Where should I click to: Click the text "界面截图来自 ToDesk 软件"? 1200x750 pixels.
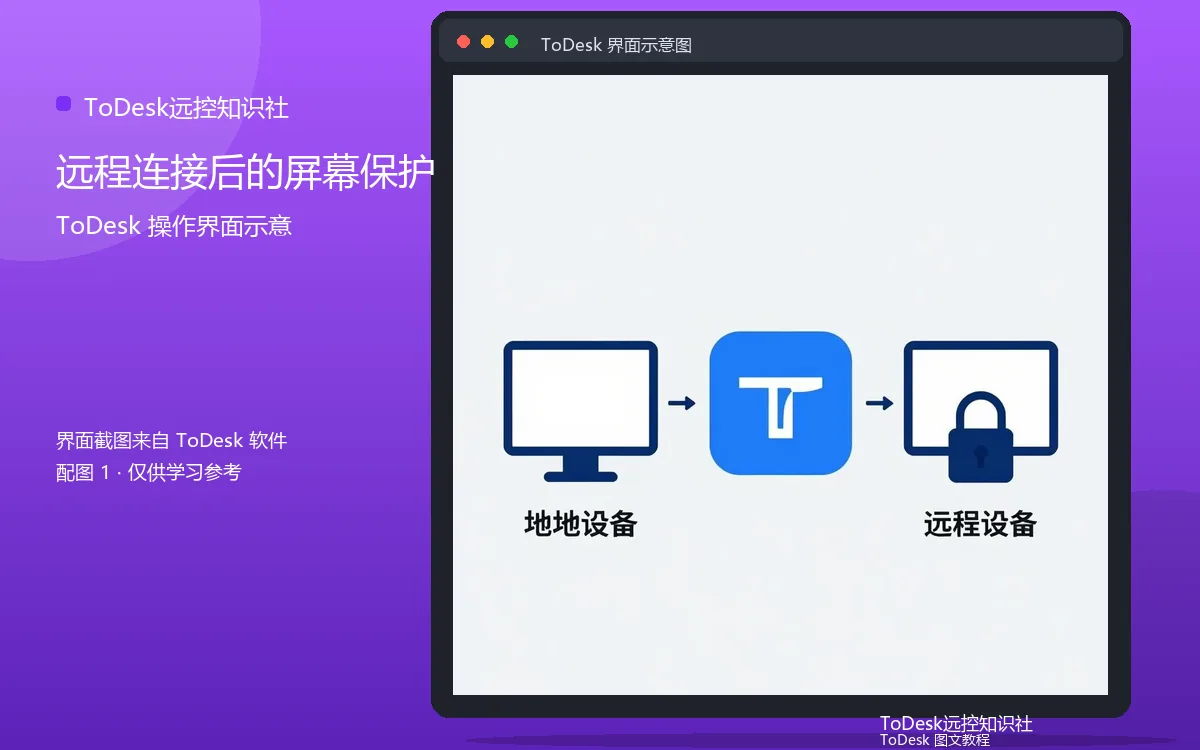tap(172, 440)
